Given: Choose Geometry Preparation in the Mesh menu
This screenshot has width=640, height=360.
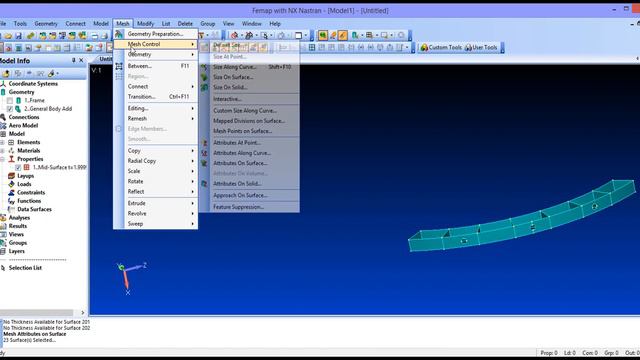Looking at the screenshot, I should [x=155, y=34].
